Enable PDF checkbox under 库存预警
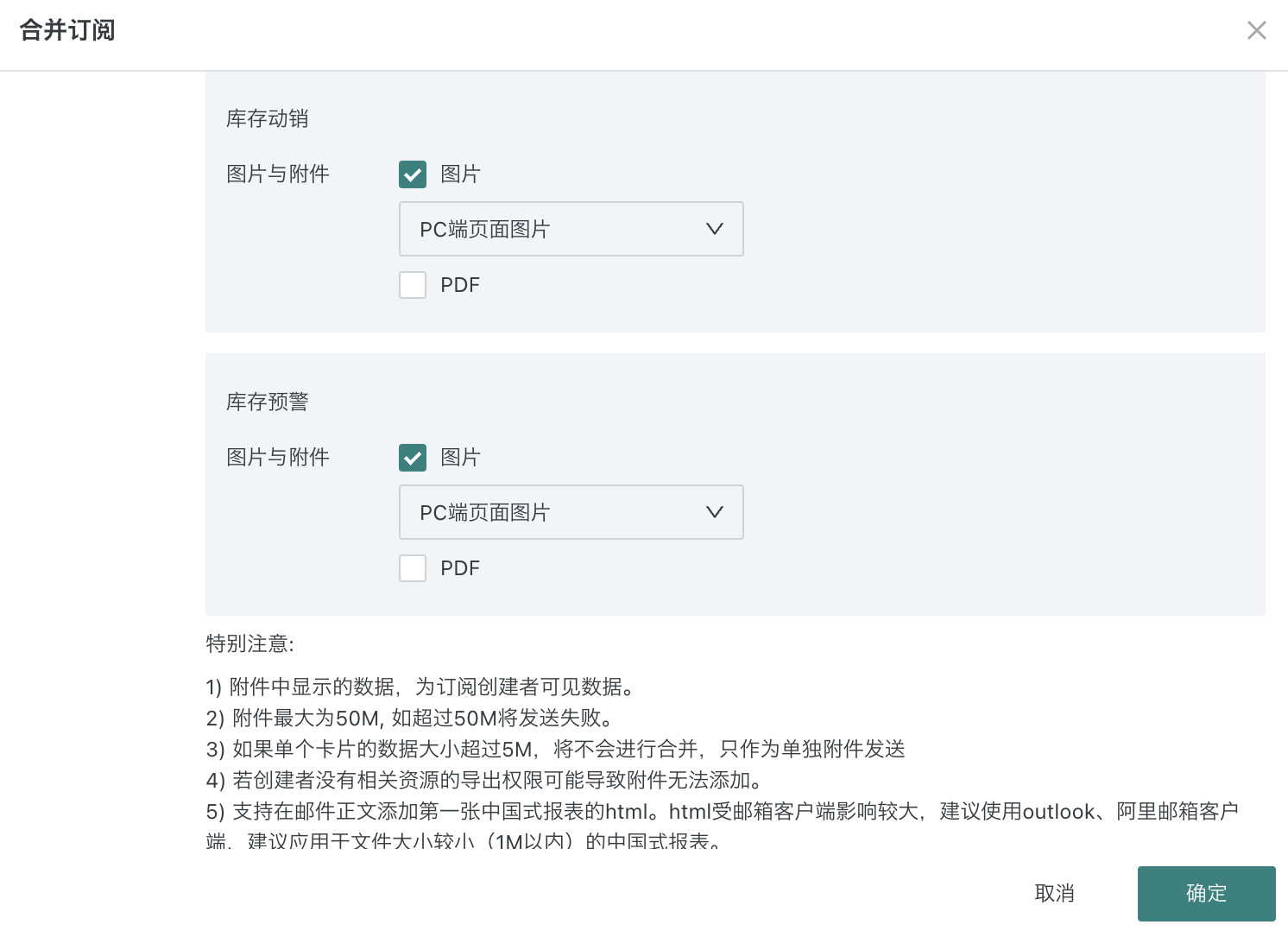 click(413, 568)
